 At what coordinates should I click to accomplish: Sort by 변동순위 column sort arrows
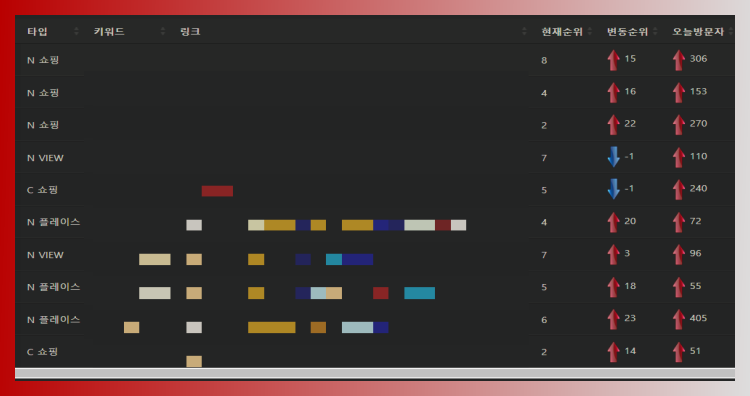click(x=655, y=32)
